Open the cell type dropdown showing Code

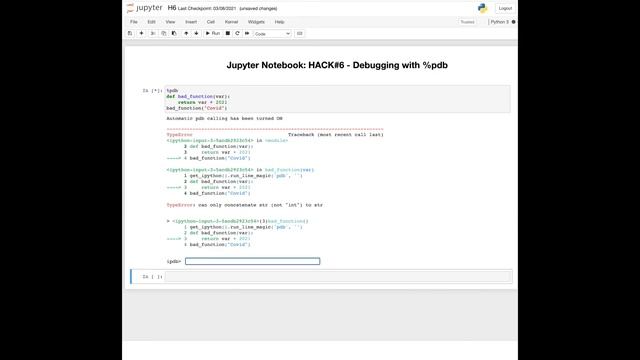click(272, 34)
